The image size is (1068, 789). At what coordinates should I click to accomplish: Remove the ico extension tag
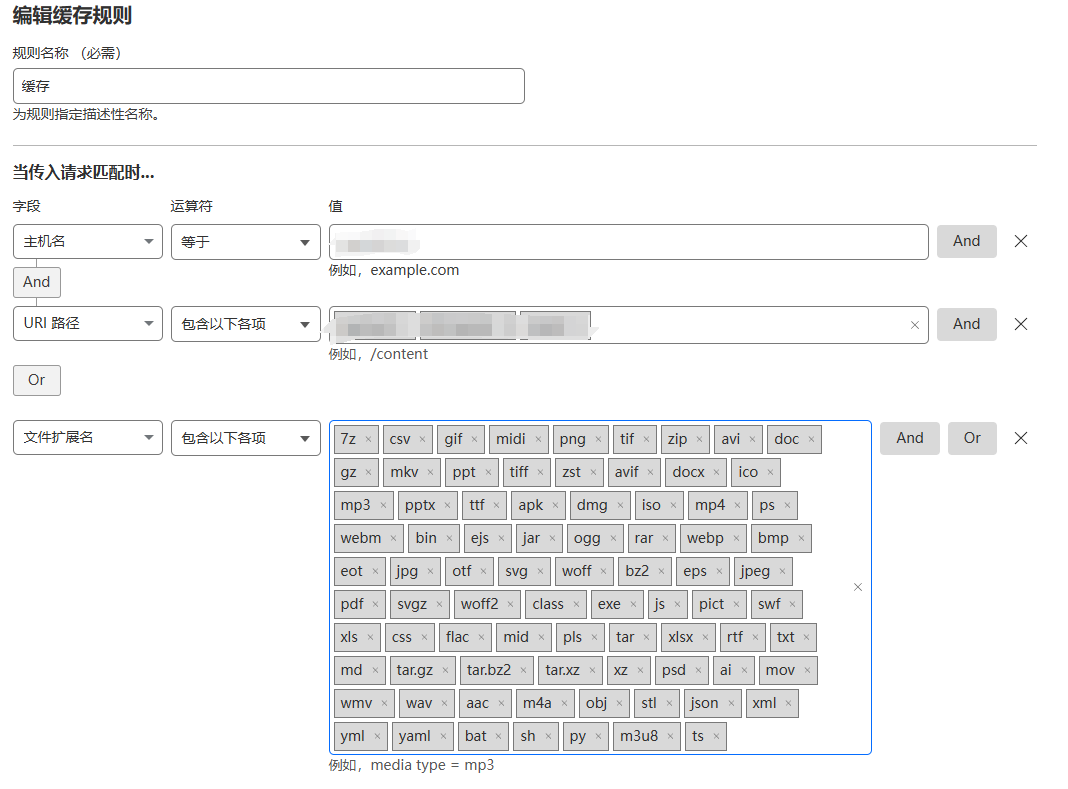pyautogui.click(x=770, y=472)
